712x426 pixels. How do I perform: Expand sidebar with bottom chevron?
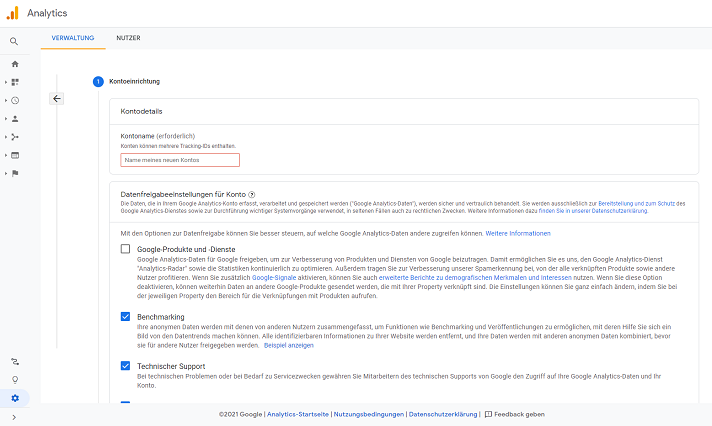14,416
